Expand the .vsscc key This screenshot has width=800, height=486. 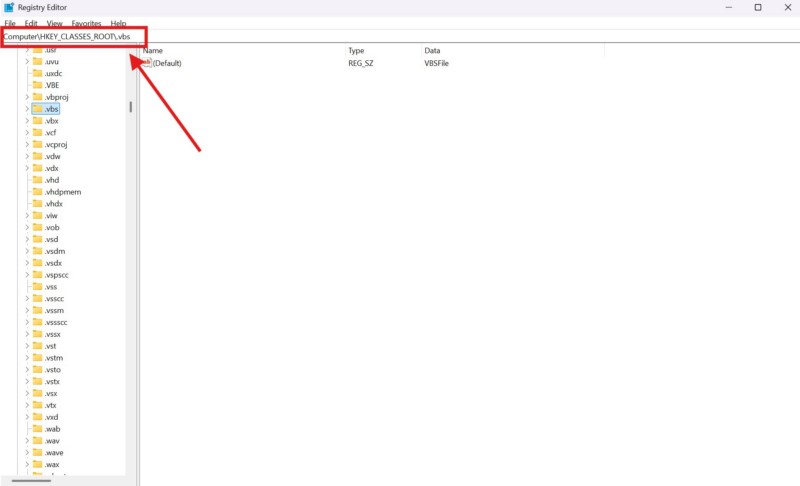(x=27, y=298)
